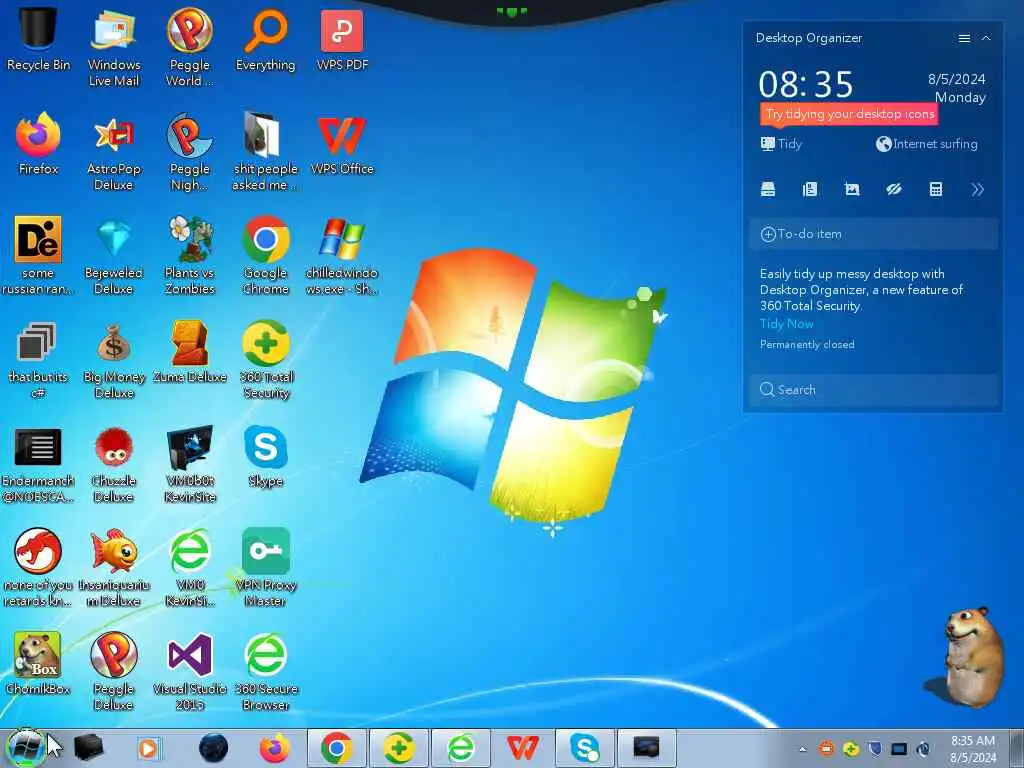Click the Tidy button in Desktop Organizer
1024x768 pixels.
click(781, 144)
